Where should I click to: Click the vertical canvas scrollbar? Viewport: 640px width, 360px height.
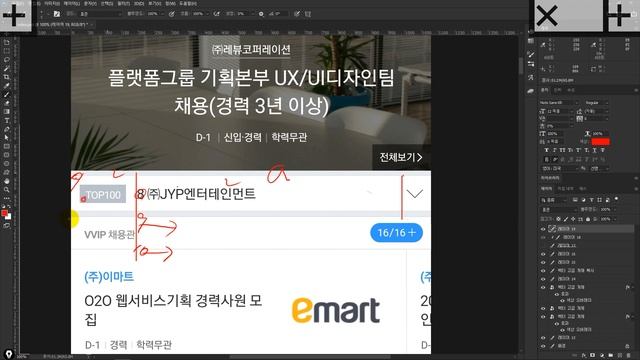(x=521, y=65)
